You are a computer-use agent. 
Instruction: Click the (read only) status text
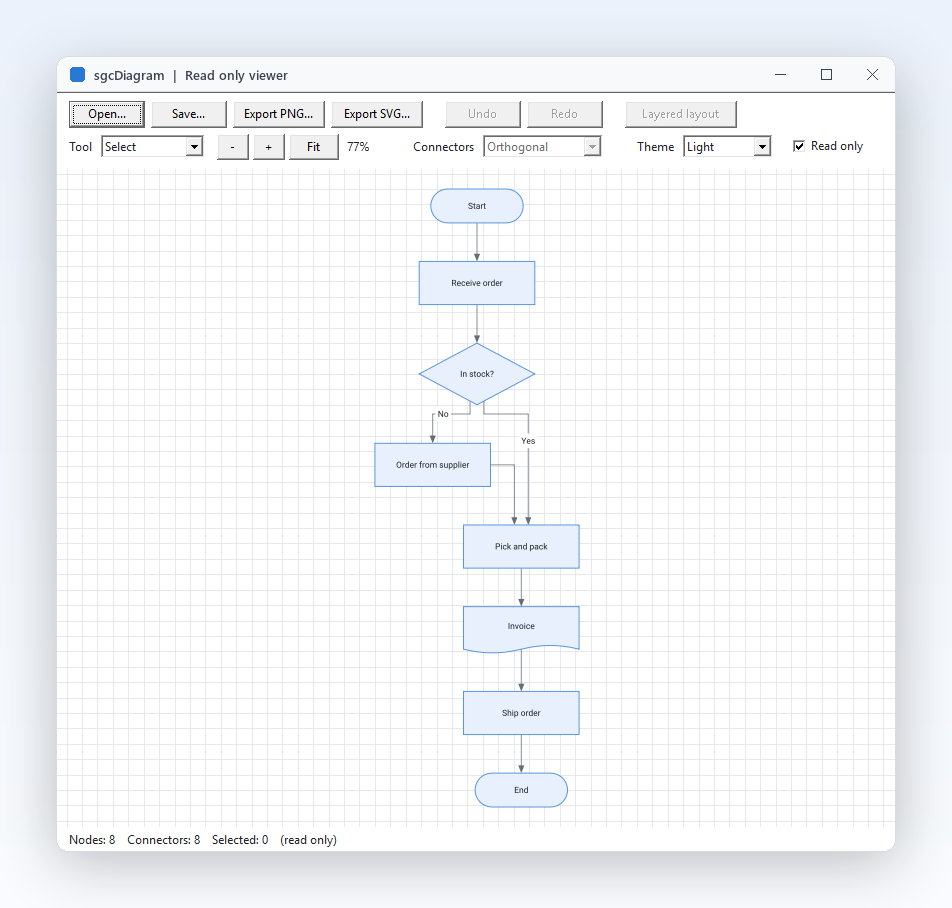pyautogui.click(x=308, y=840)
